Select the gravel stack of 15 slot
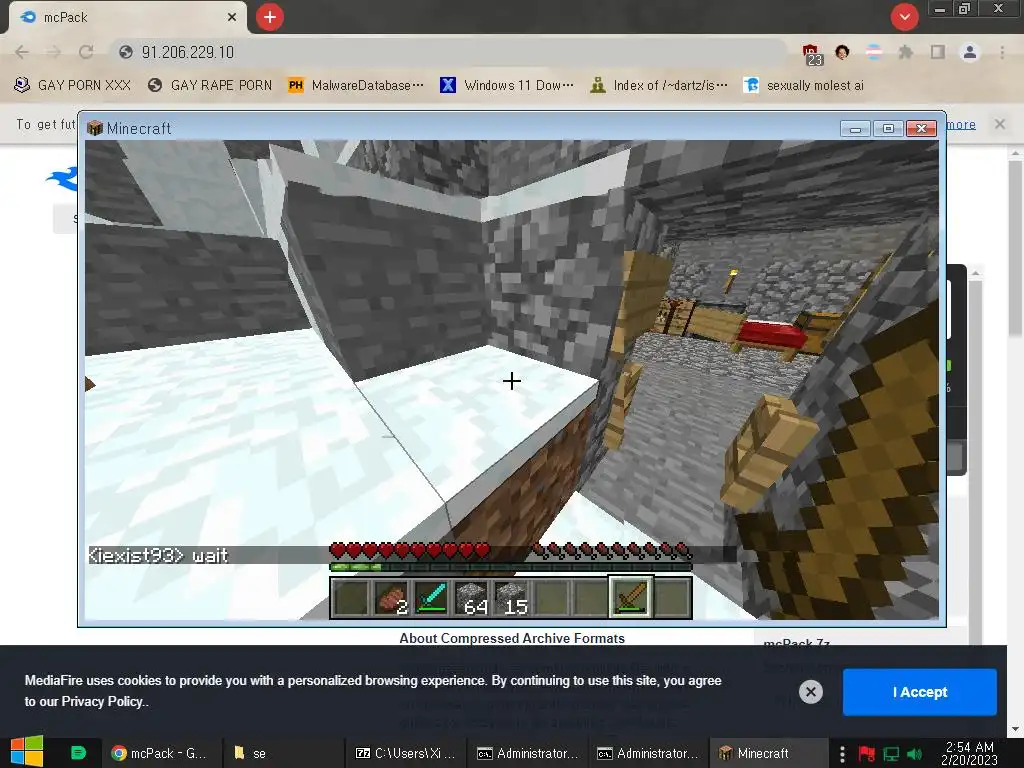 click(511, 598)
